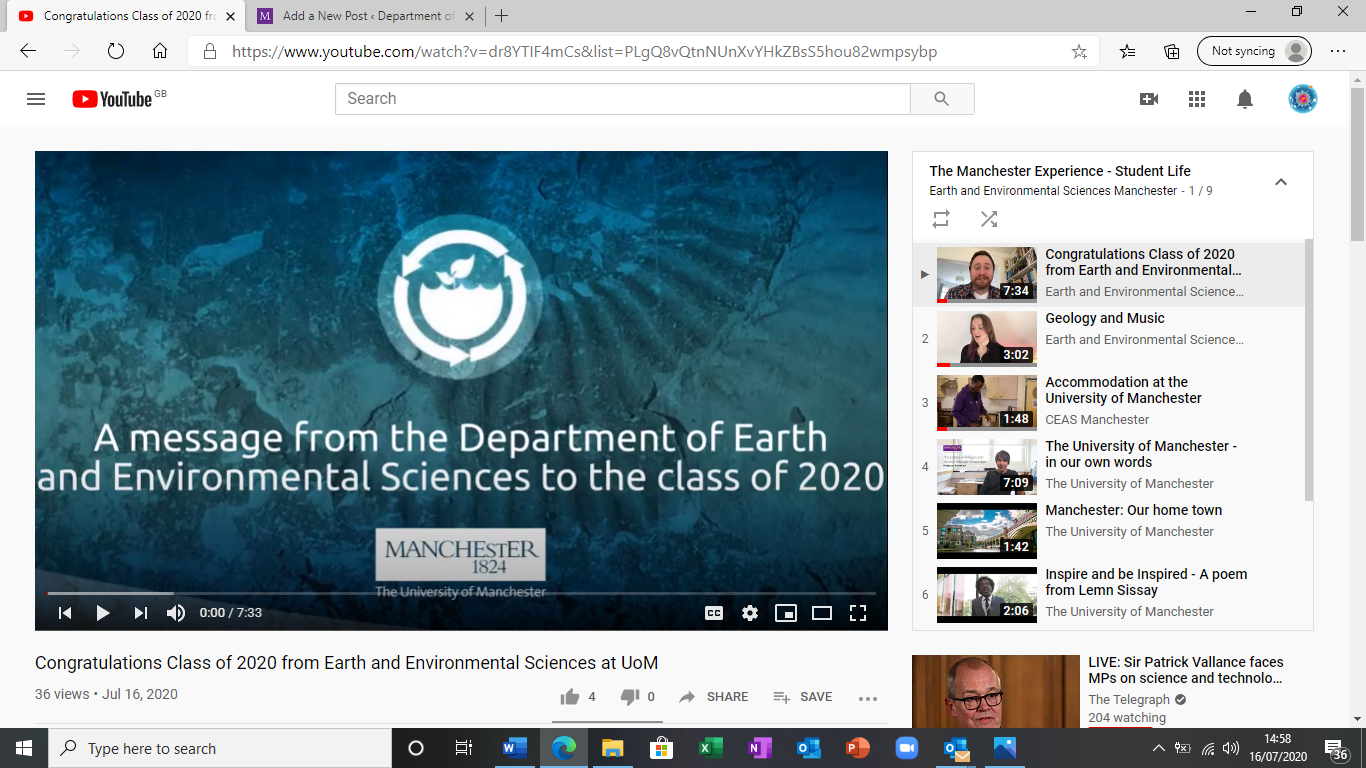The image size is (1366, 768).
Task: Open OneNote from the taskbar
Action: point(759,748)
